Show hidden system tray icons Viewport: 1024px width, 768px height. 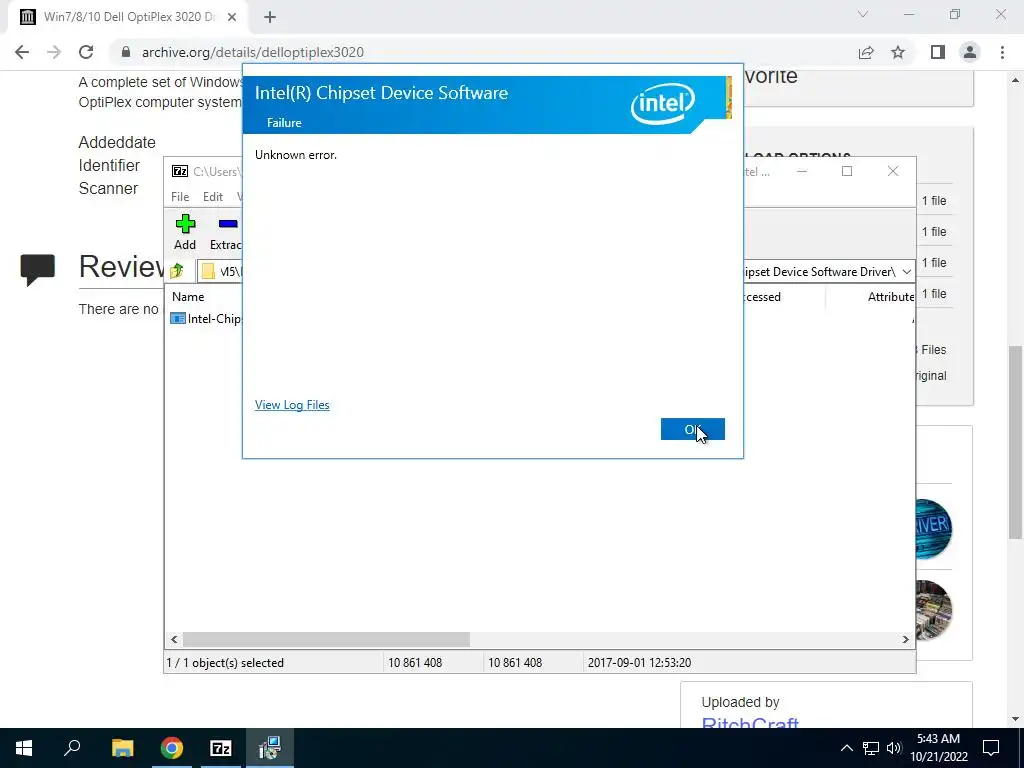(846, 748)
